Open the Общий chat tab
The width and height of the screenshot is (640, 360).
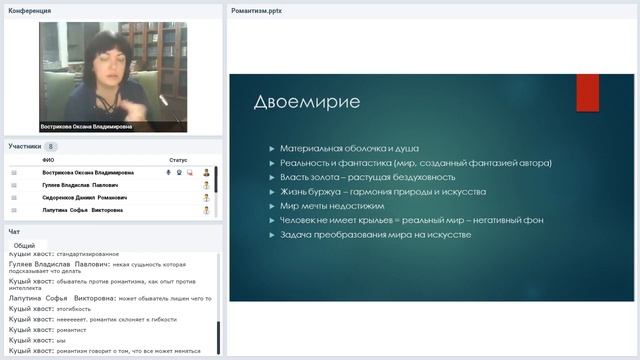[x=24, y=246]
